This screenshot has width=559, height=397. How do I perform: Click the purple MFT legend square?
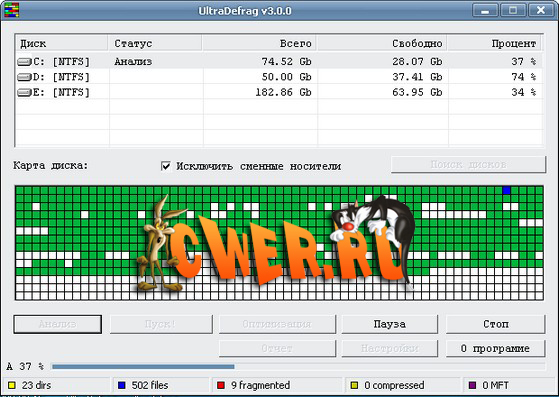pyautogui.click(x=472, y=385)
